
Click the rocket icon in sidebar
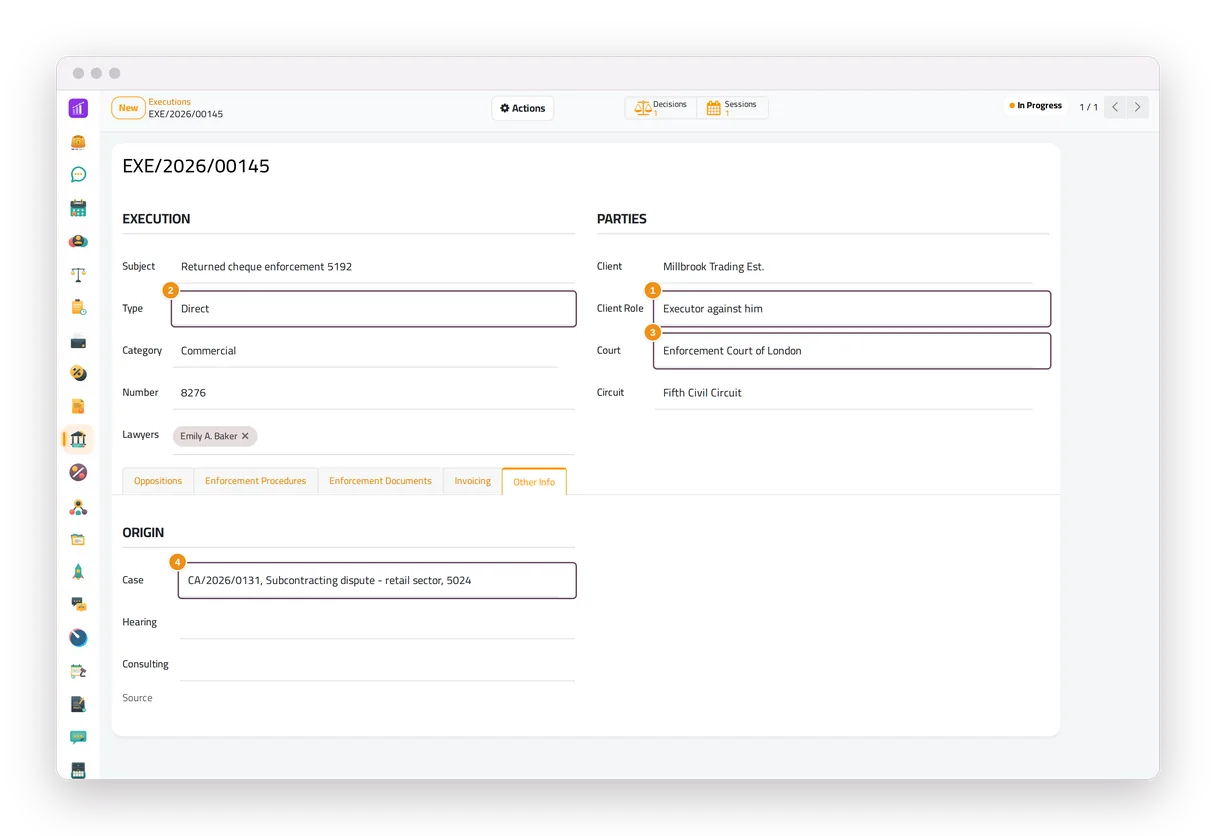coord(78,571)
